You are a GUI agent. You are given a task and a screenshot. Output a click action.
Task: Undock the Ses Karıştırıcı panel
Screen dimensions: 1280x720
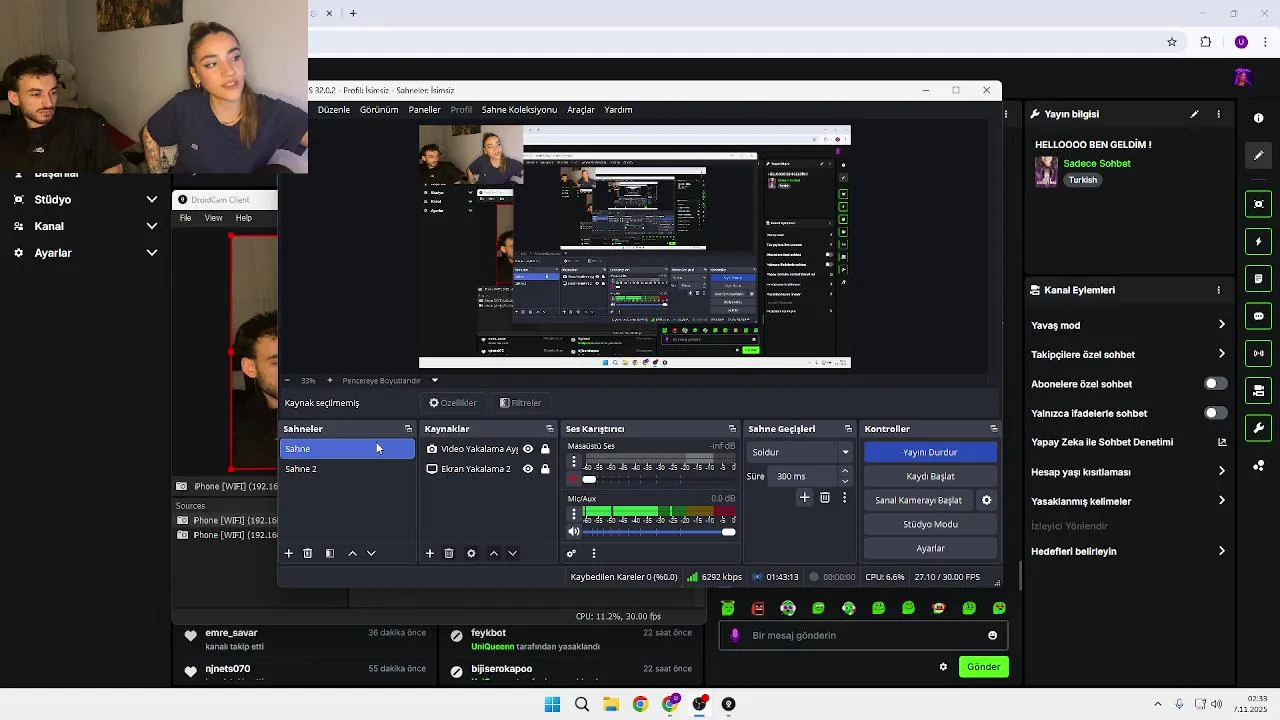[x=732, y=429]
